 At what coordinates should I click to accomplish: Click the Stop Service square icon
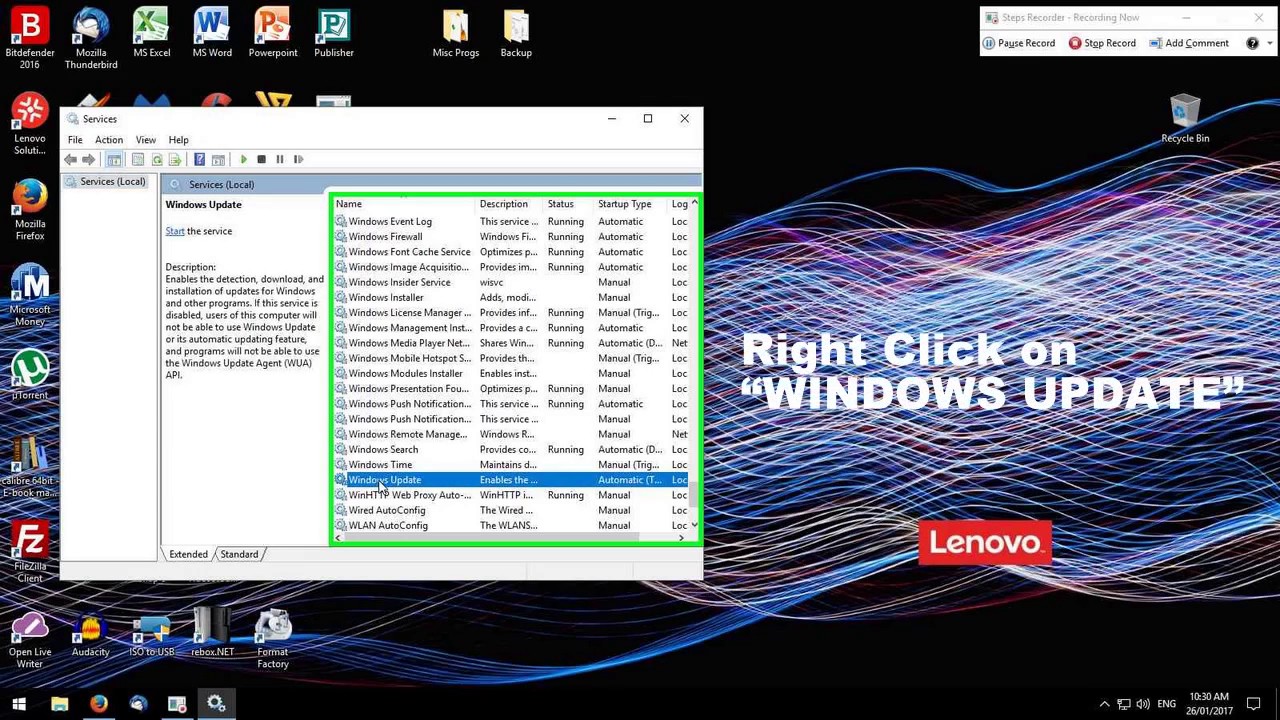(261, 159)
